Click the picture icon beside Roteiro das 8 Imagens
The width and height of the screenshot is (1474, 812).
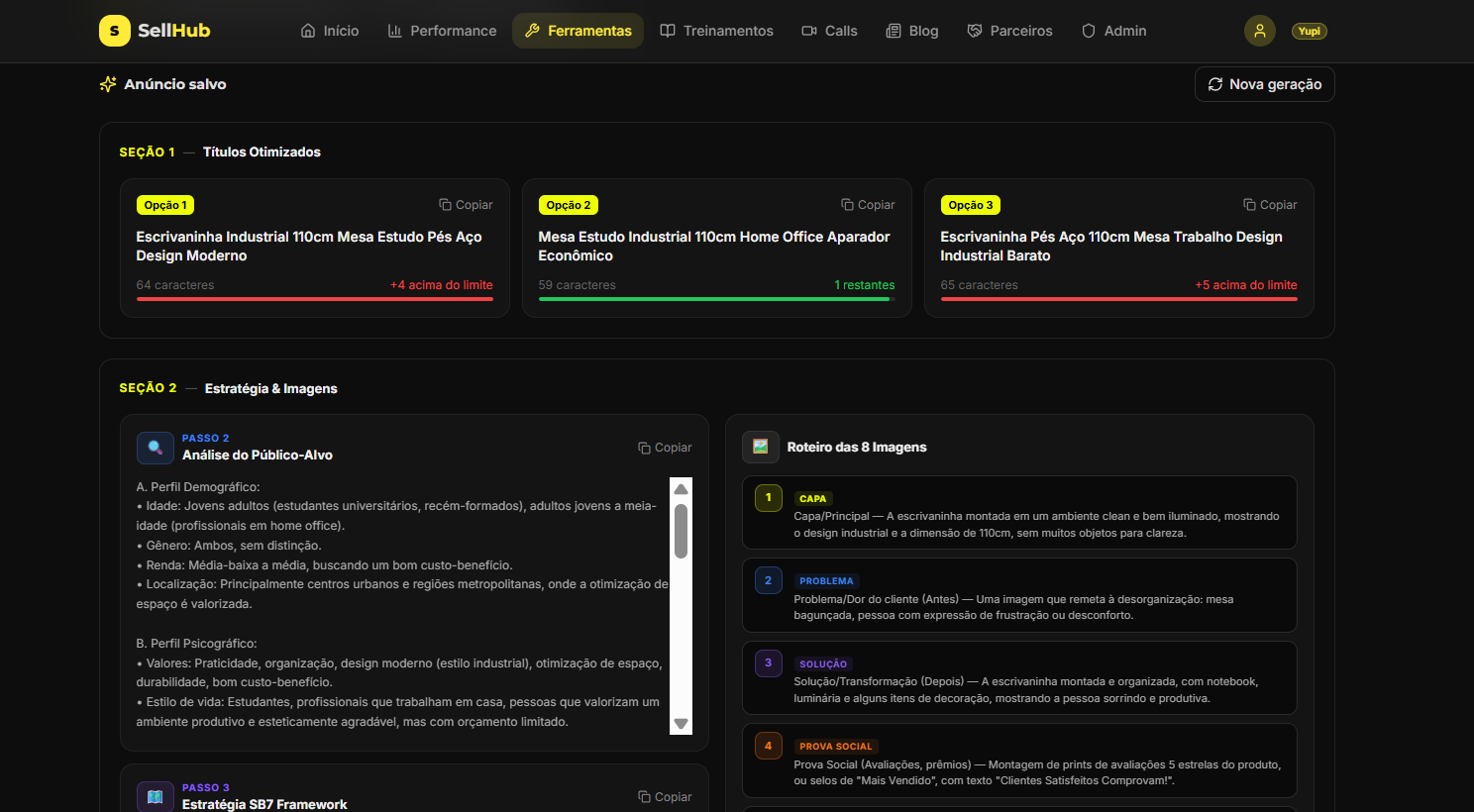point(761,447)
